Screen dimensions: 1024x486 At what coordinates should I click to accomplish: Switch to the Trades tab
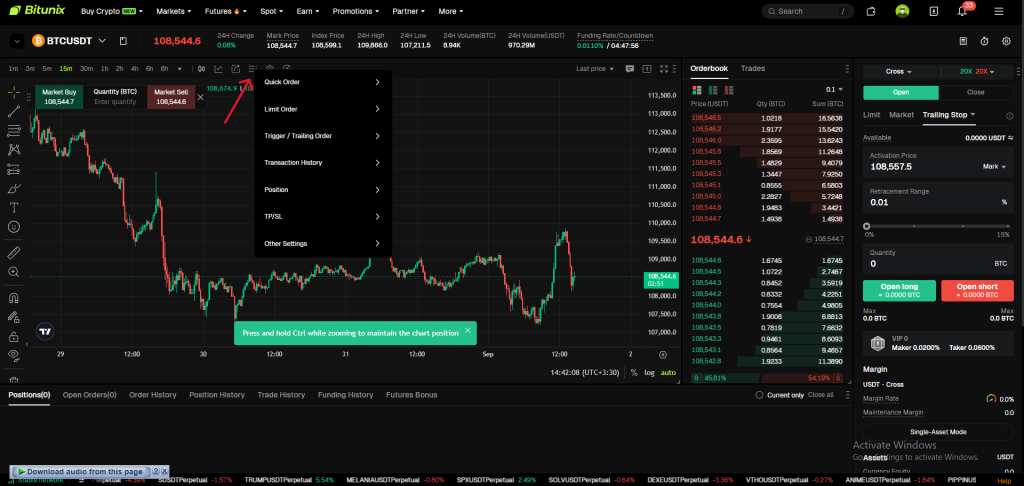coord(752,68)
